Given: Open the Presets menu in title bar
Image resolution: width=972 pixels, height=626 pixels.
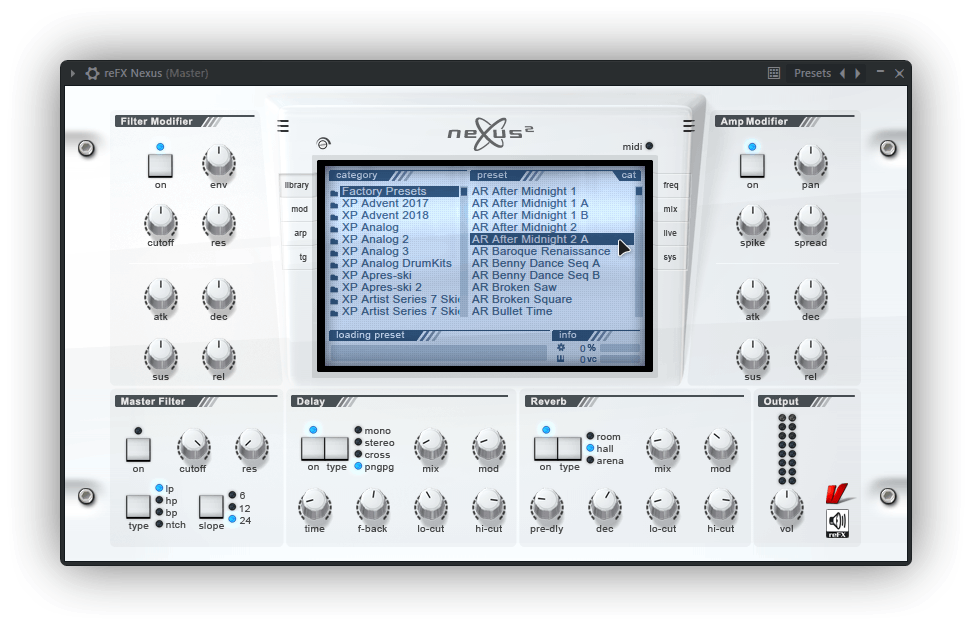Looking at the screenshot, I should click(x=812, y=73).
